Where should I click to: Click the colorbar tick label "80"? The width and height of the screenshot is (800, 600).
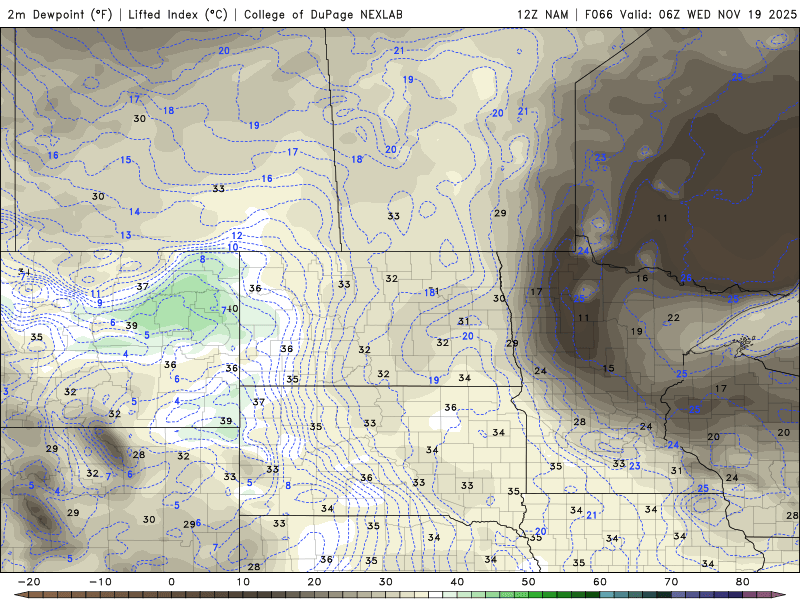pos(743,582)
